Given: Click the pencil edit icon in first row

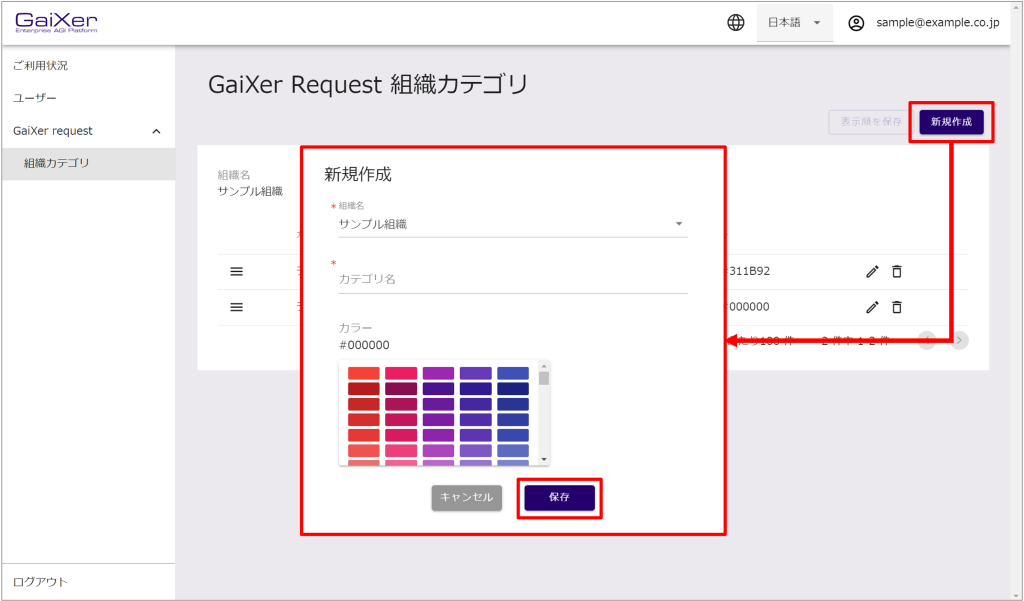Looking at the screenshot, I should [872, 271].
